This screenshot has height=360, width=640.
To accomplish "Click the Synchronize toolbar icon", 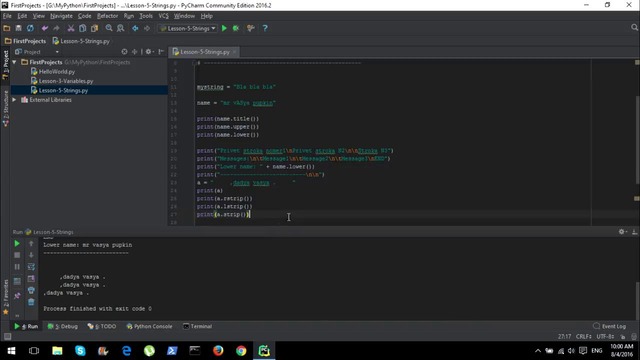I will click(30, 28).
